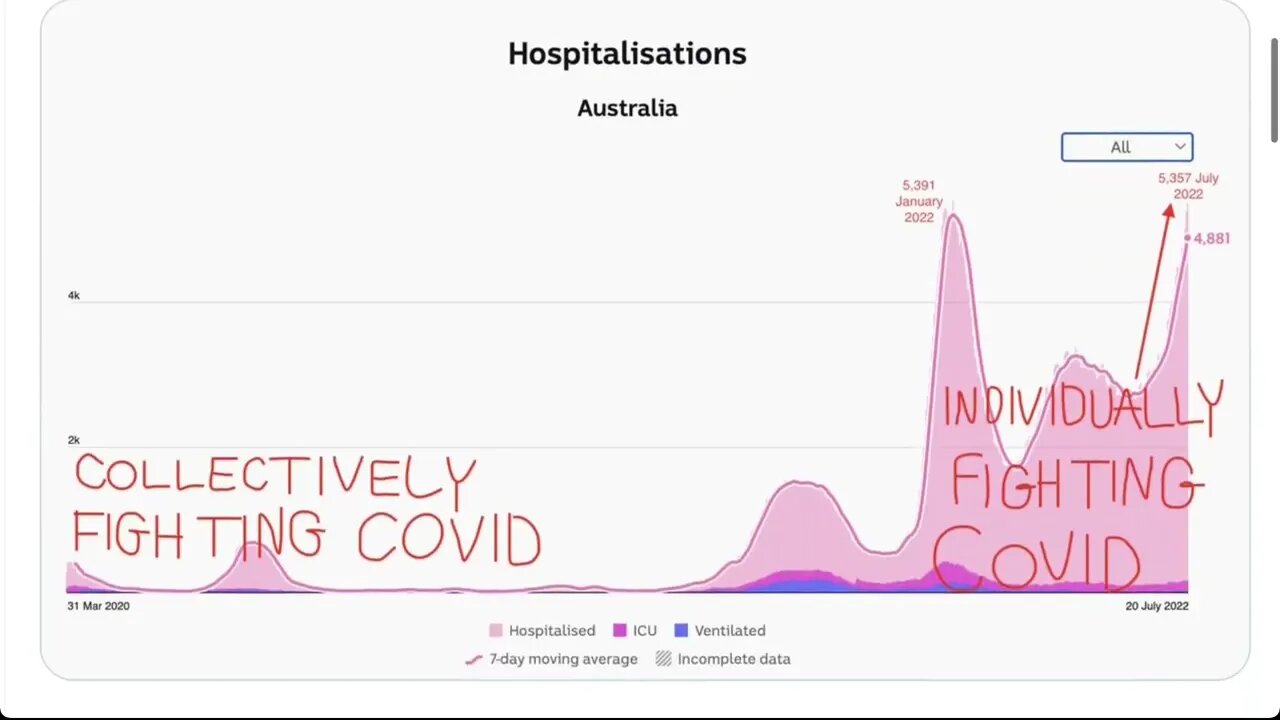Toggle the ICU series label in legend
This screenshot has width=1280, height=720.
[644, 631]
